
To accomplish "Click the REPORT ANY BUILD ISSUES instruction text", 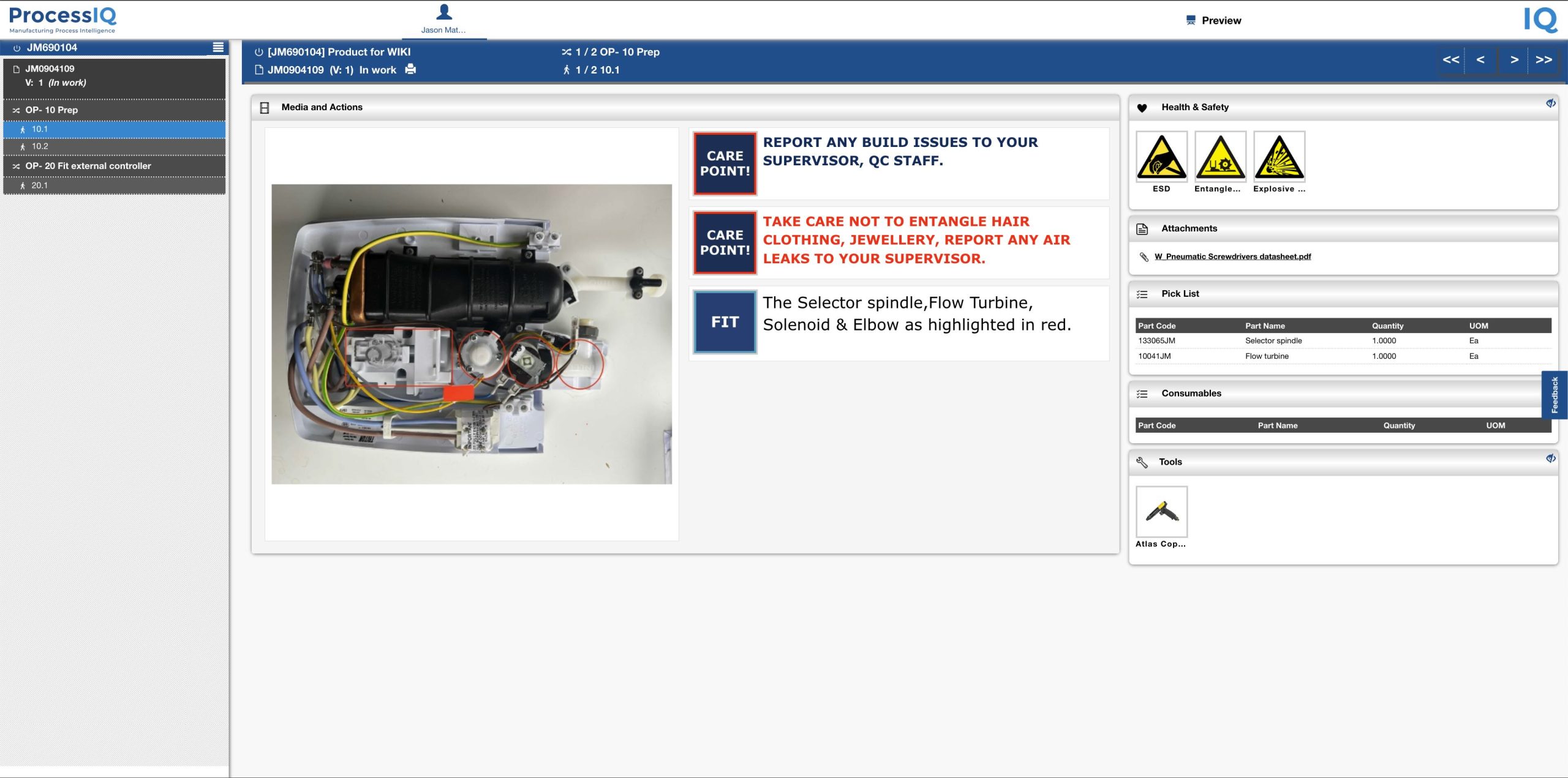I will 900,151.
